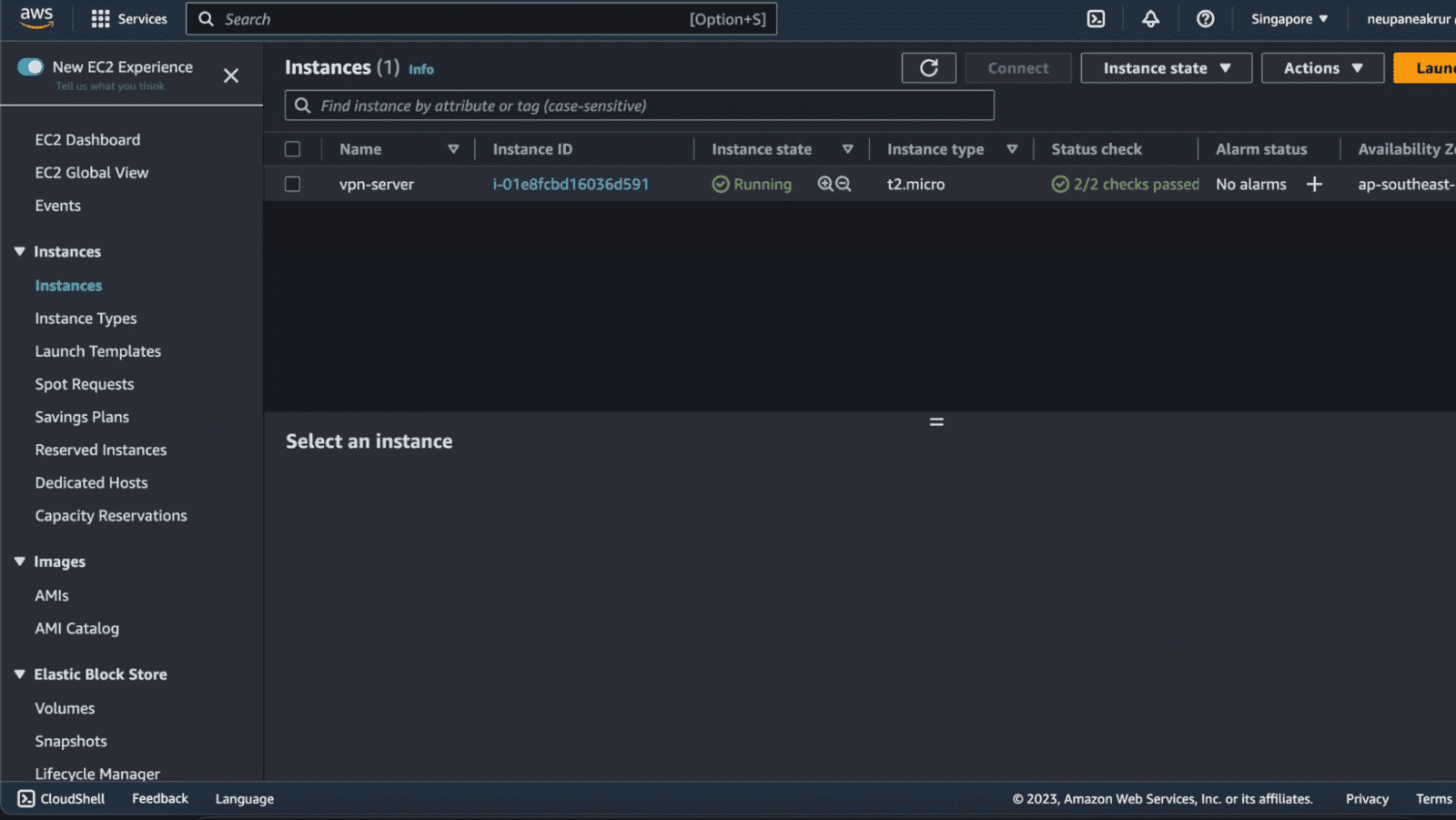Open the notifications bell icon
Viewport: 1456px width, 820px height.
pos(1150,18)
